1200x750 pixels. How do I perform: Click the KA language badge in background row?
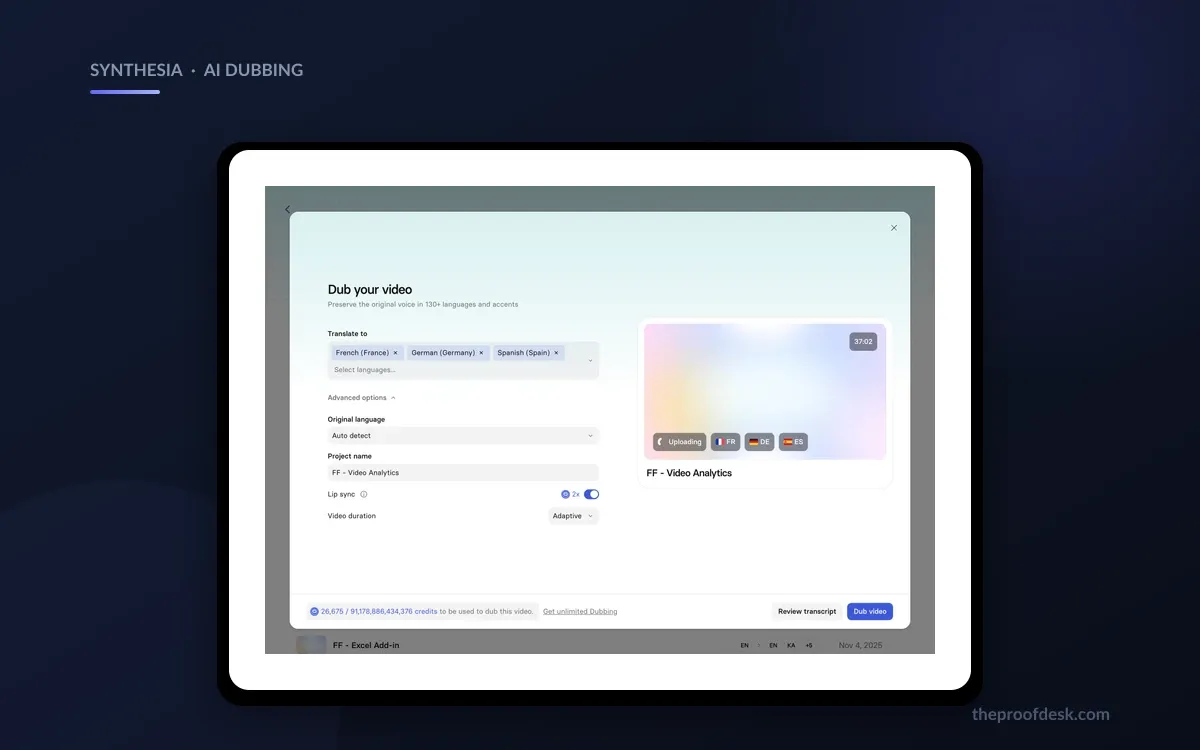791,645
